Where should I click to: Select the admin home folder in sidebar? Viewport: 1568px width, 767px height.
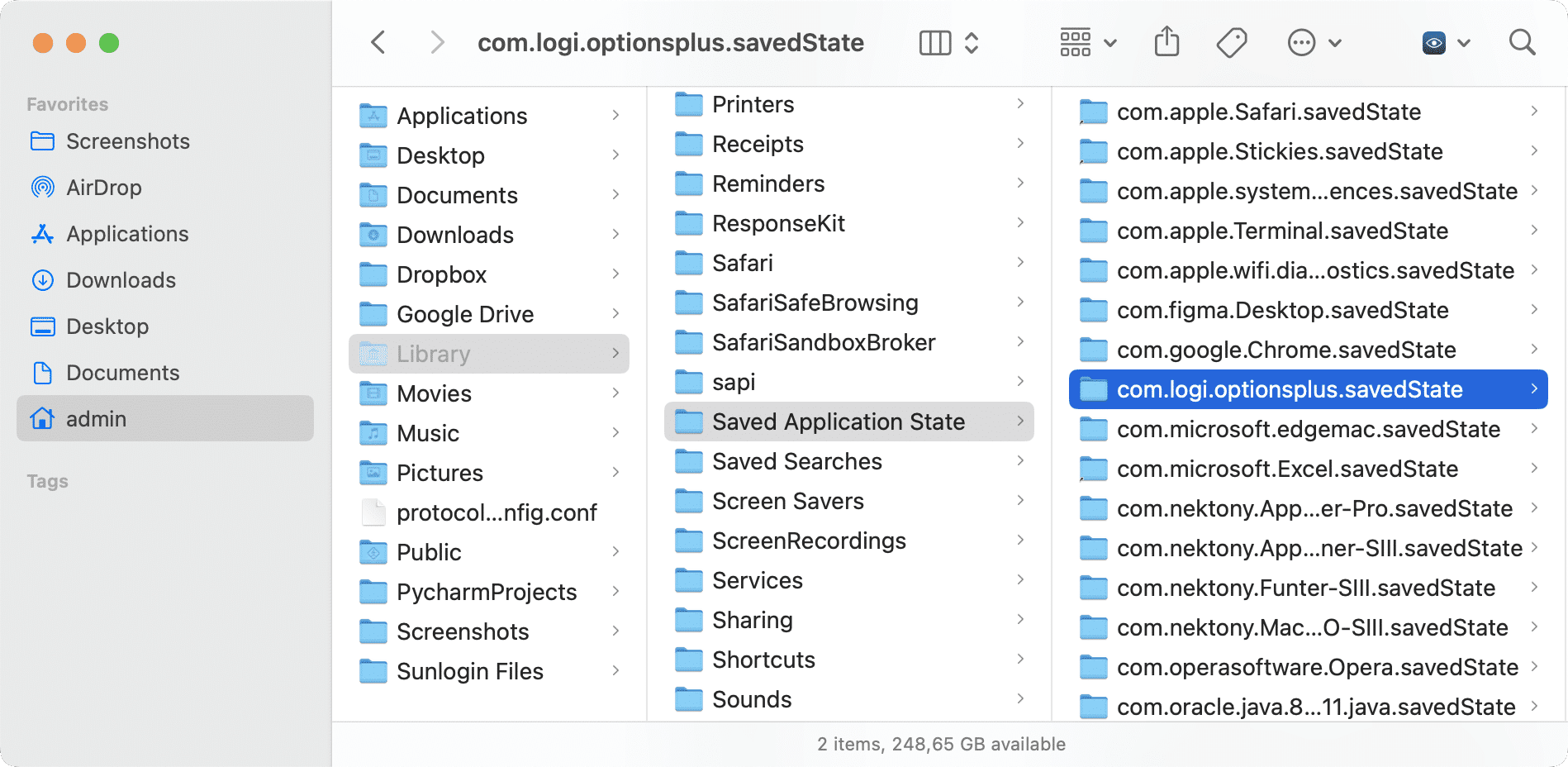click(97, 419)
